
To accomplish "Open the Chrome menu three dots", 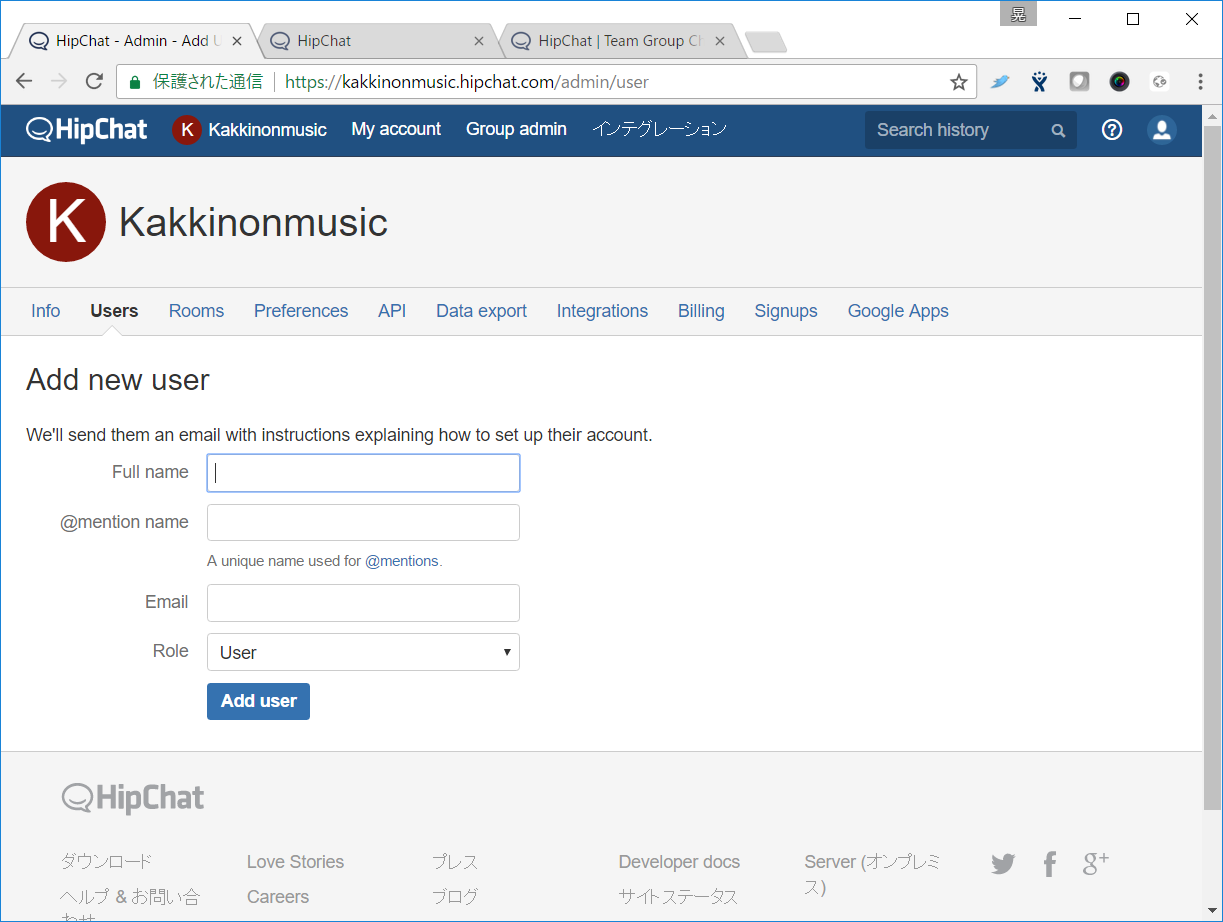I will tap(1200, 82).
